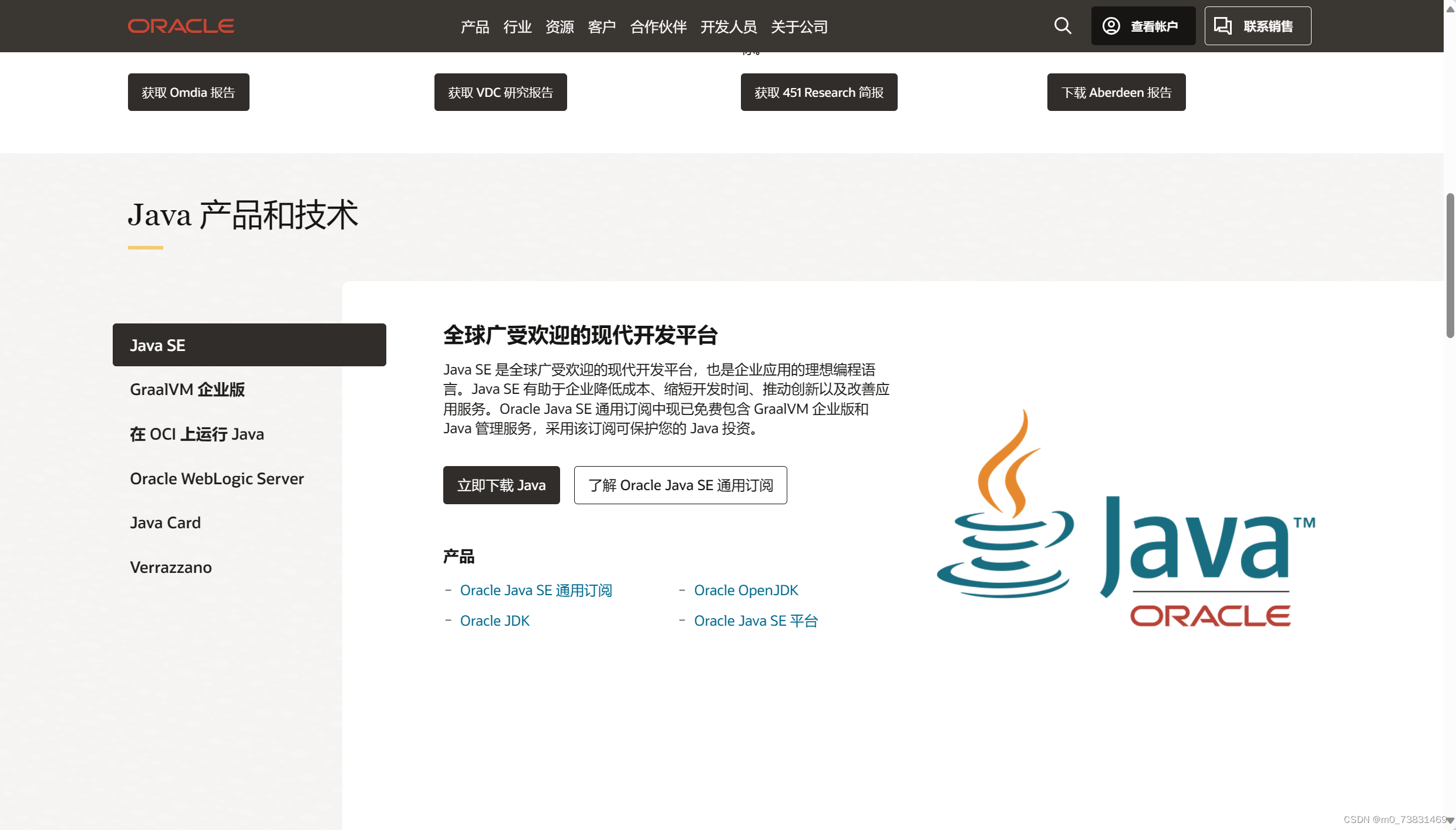Select Oracle WebLogic Server tab
The height and width of the screenshot is (830, 1456).
tap(217, 478)
